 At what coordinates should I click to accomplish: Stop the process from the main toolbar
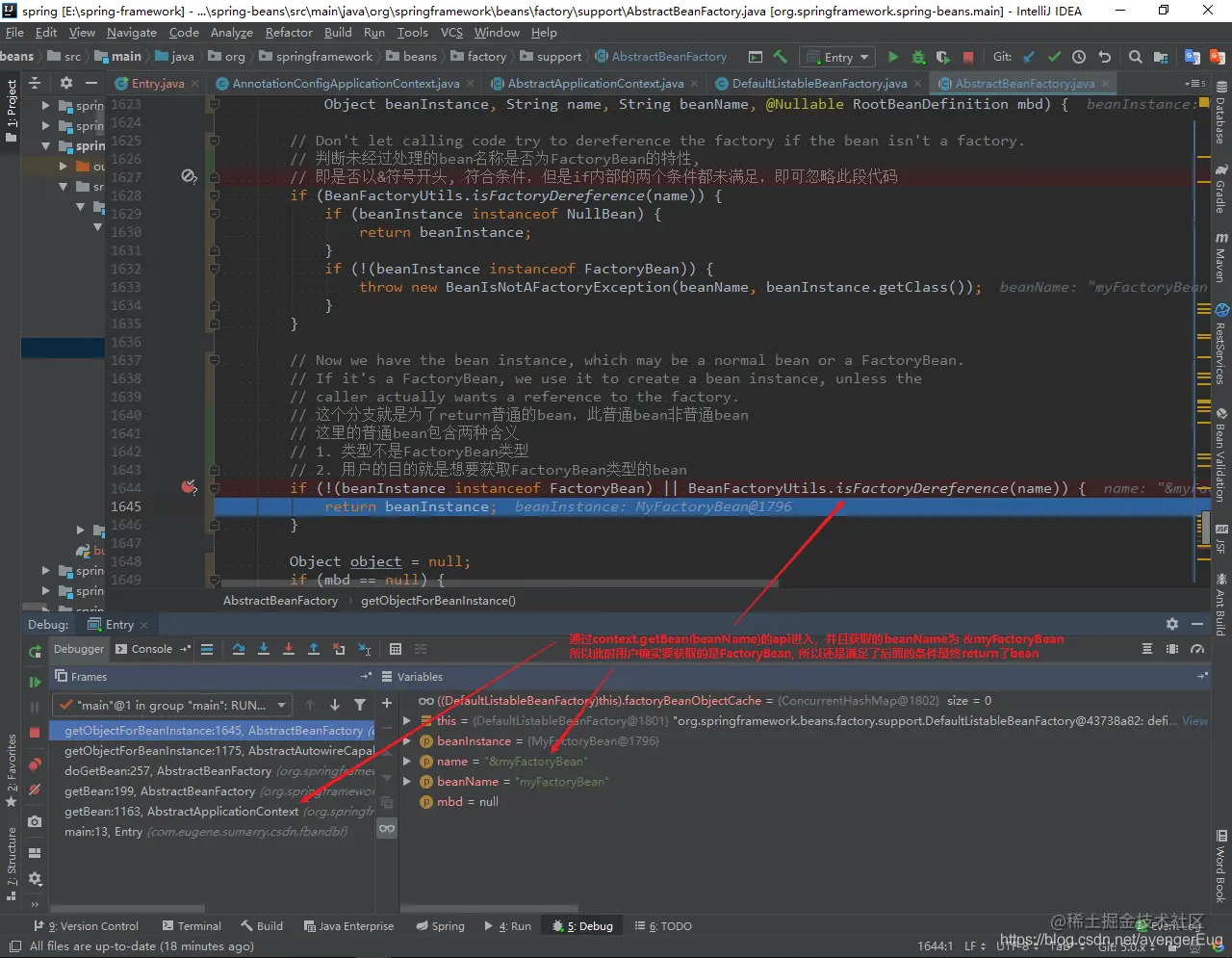pyautogui.click(x=968, y=57)
